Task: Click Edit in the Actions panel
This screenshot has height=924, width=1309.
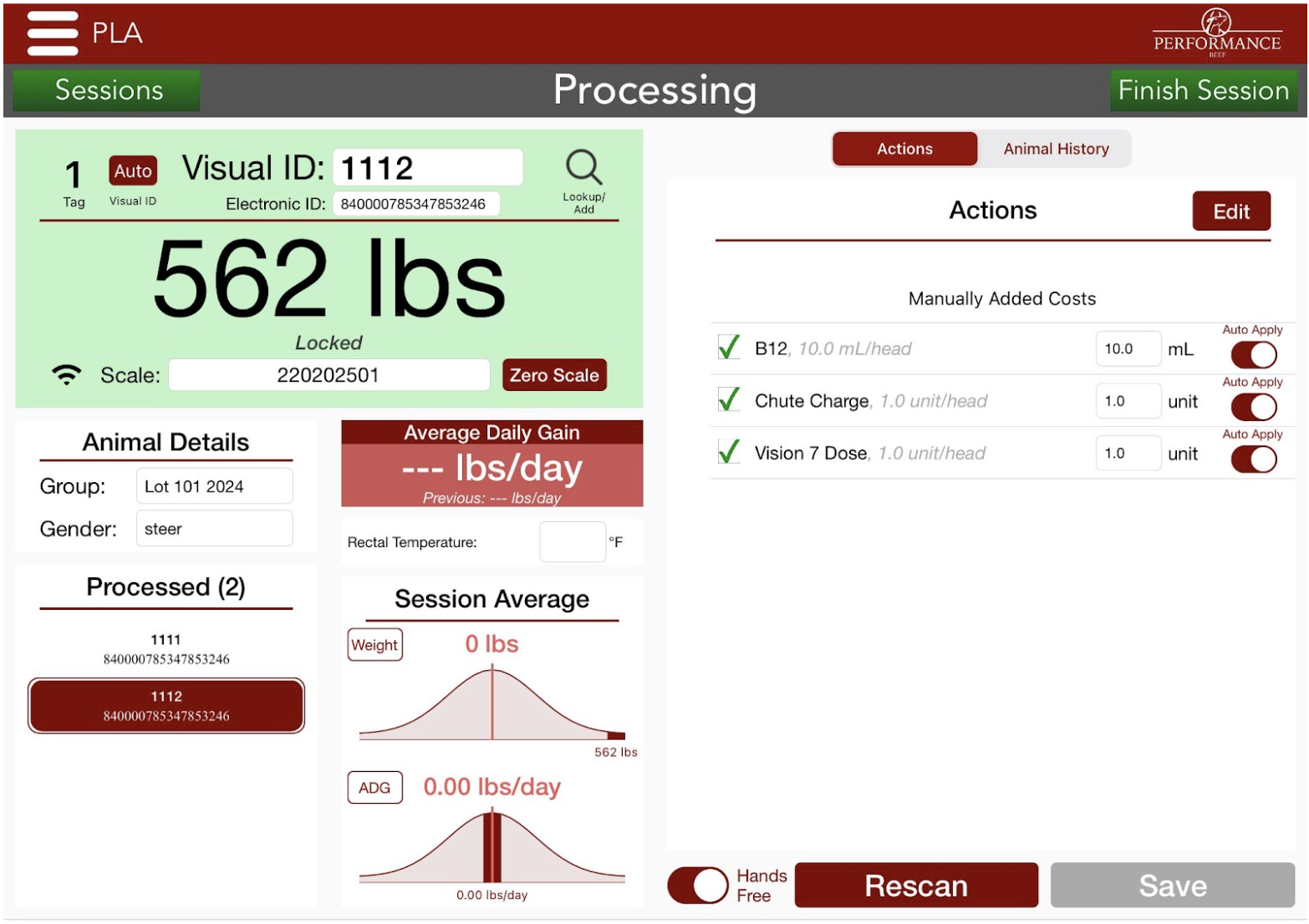Action: click(x=1231, y=211)
